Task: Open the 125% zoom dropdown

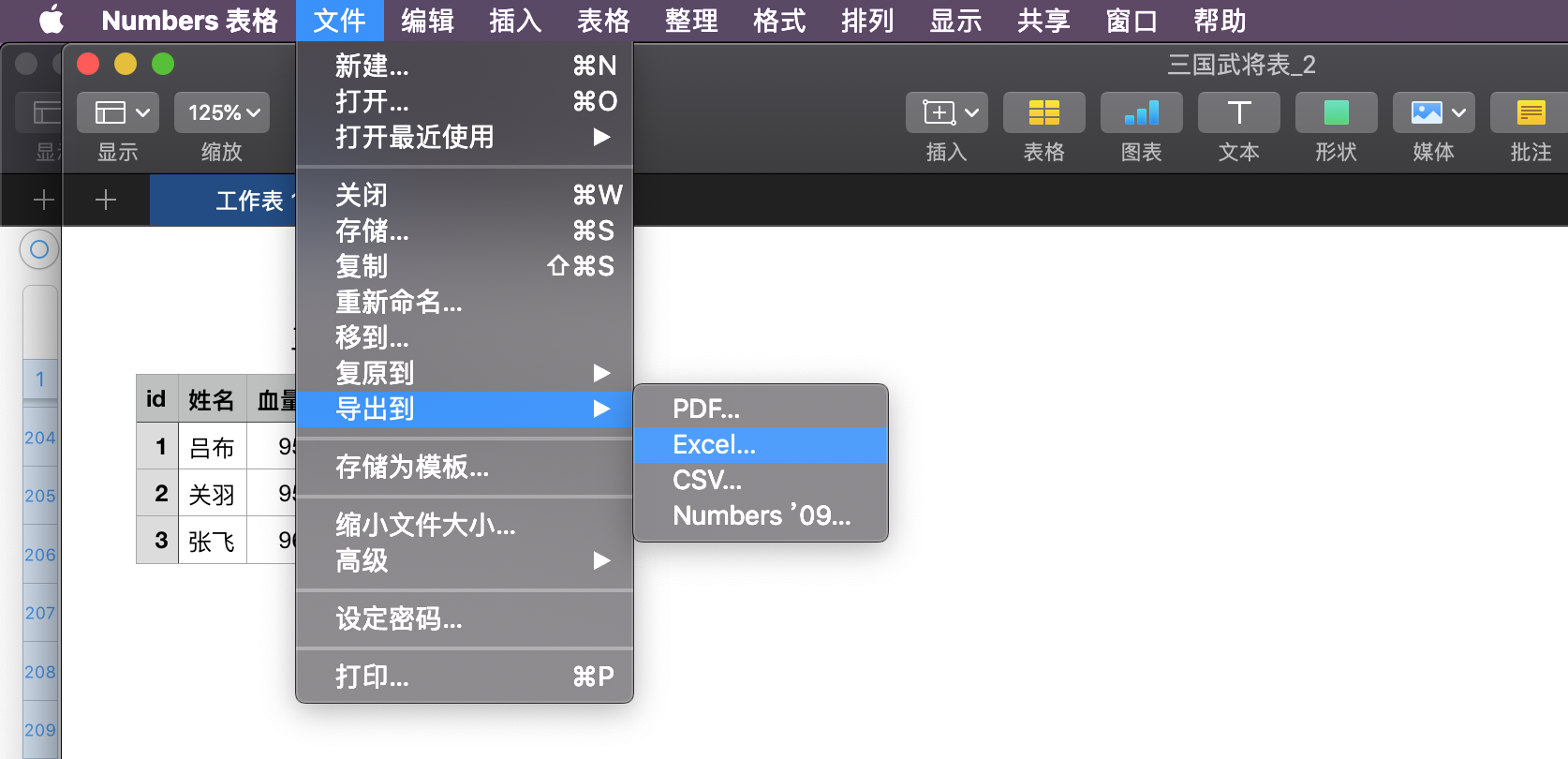Action: [222, 112]
